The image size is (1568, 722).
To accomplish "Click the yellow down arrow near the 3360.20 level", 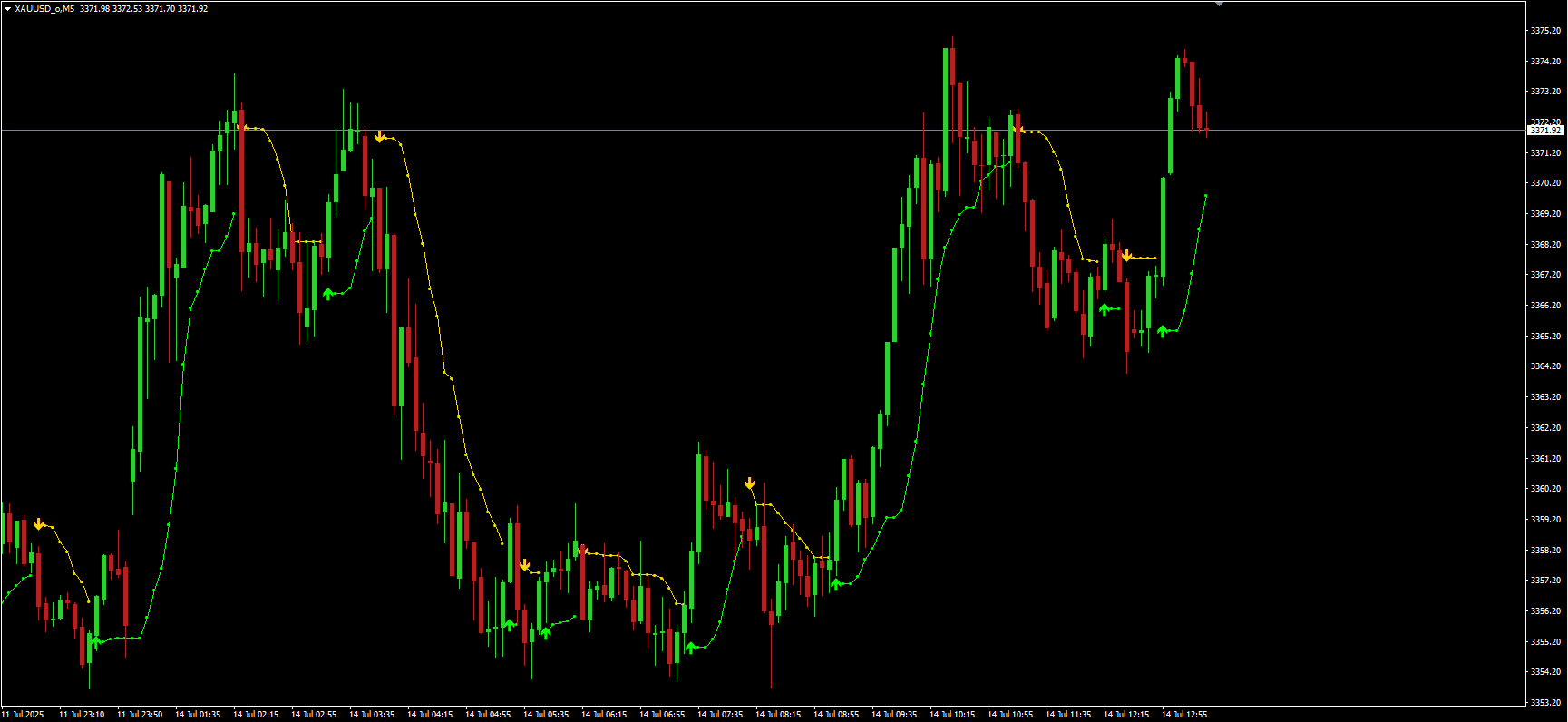I will [750, 483].
